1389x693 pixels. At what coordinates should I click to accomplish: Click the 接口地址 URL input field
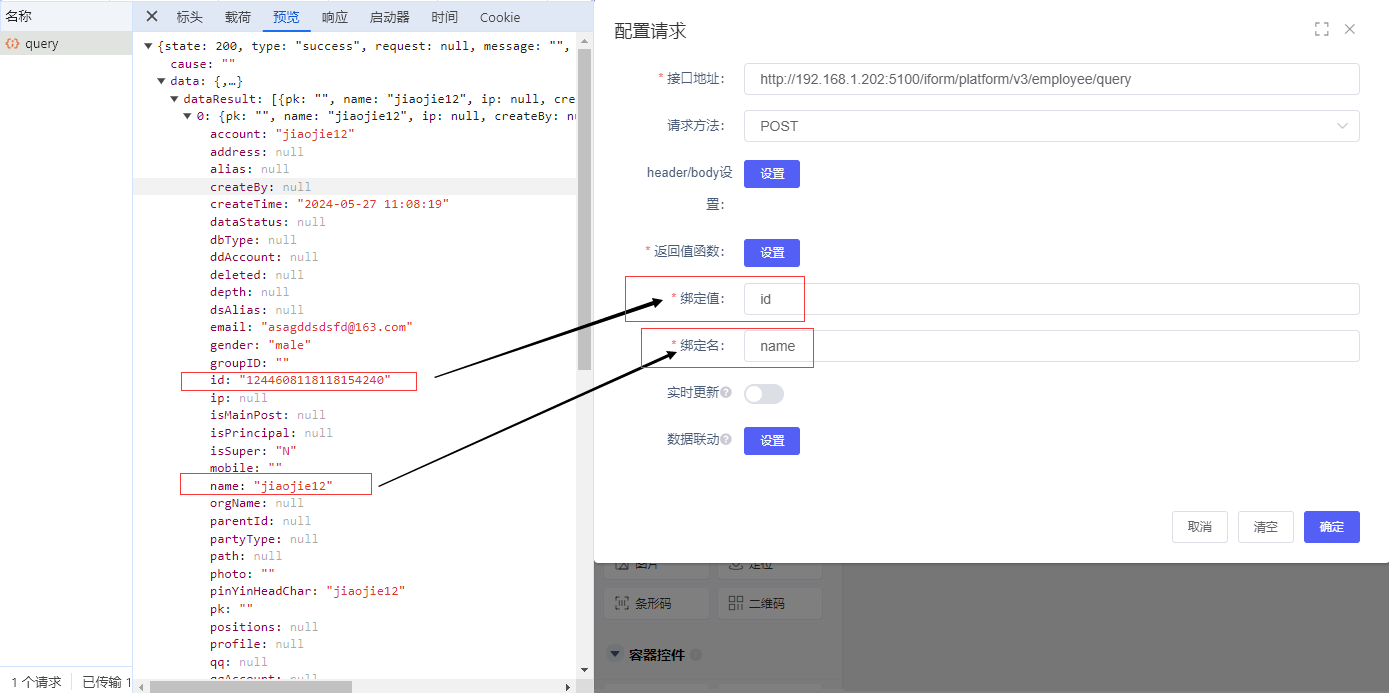coord(1051,79)
